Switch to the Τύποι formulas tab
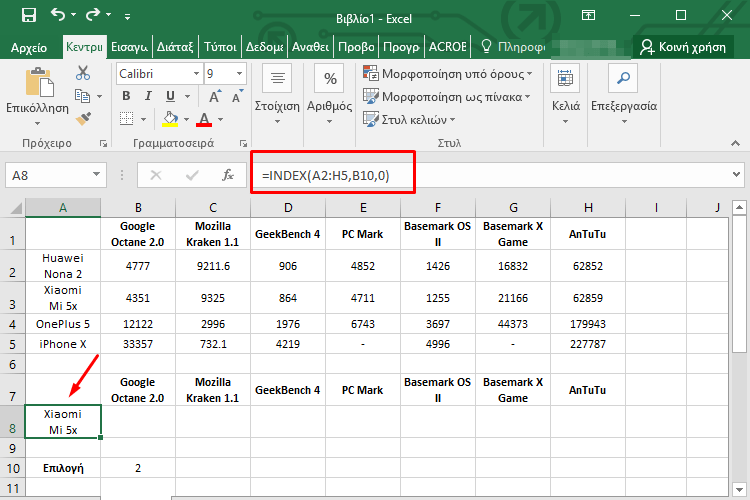The image size is (750, 500). [x=220, y=47]
